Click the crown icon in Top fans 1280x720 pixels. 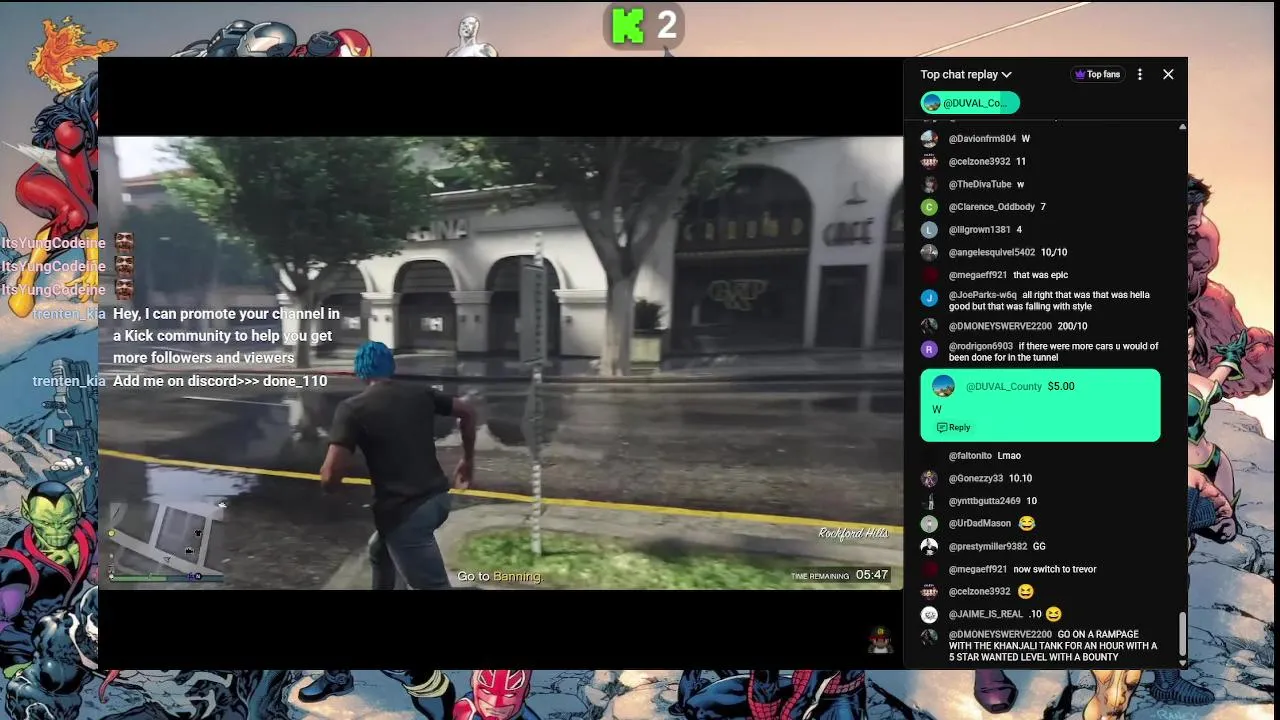pyautogui.click(x=1080, y=74)
